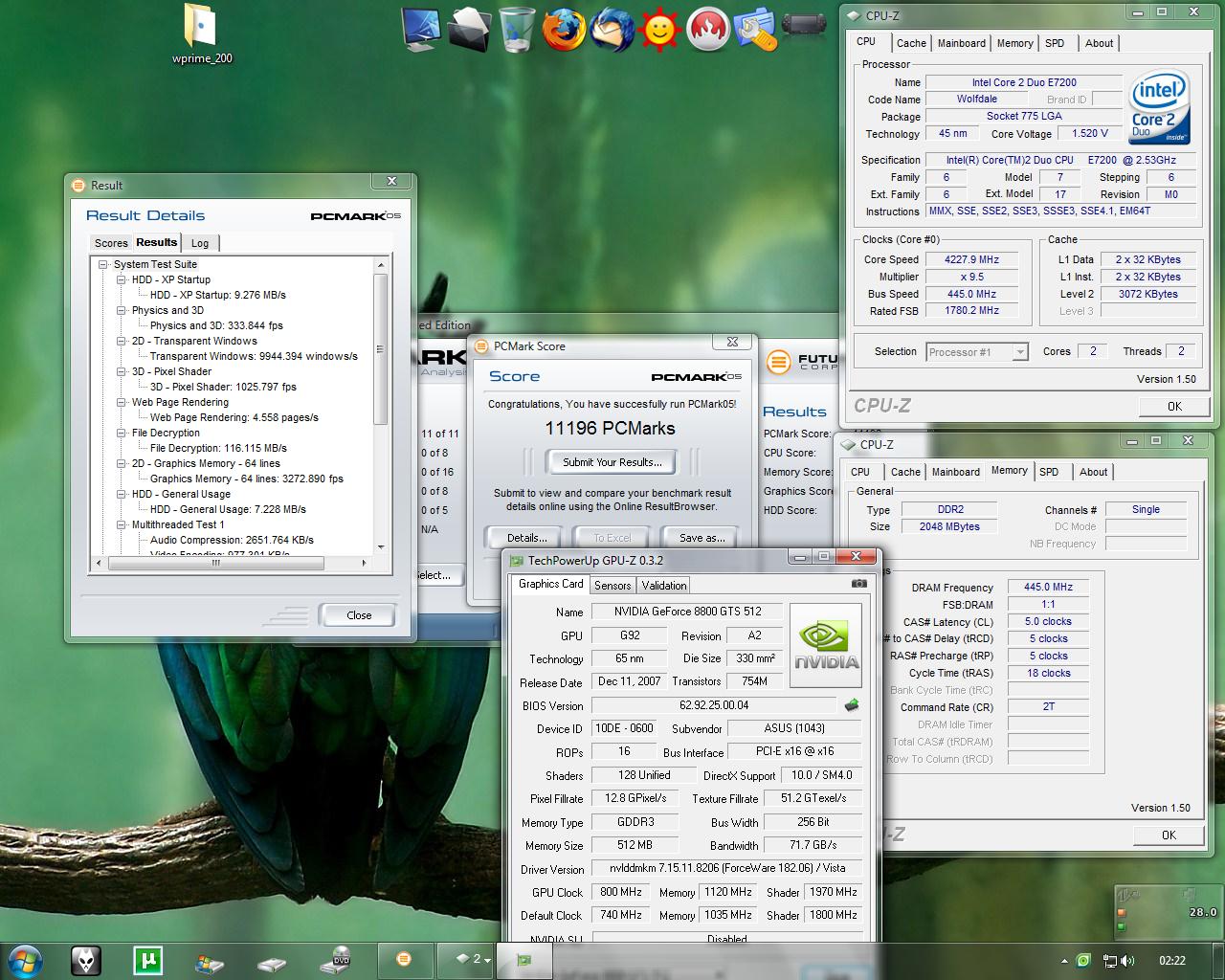Open the Validation tab in GPU-Z

(664, 586)
